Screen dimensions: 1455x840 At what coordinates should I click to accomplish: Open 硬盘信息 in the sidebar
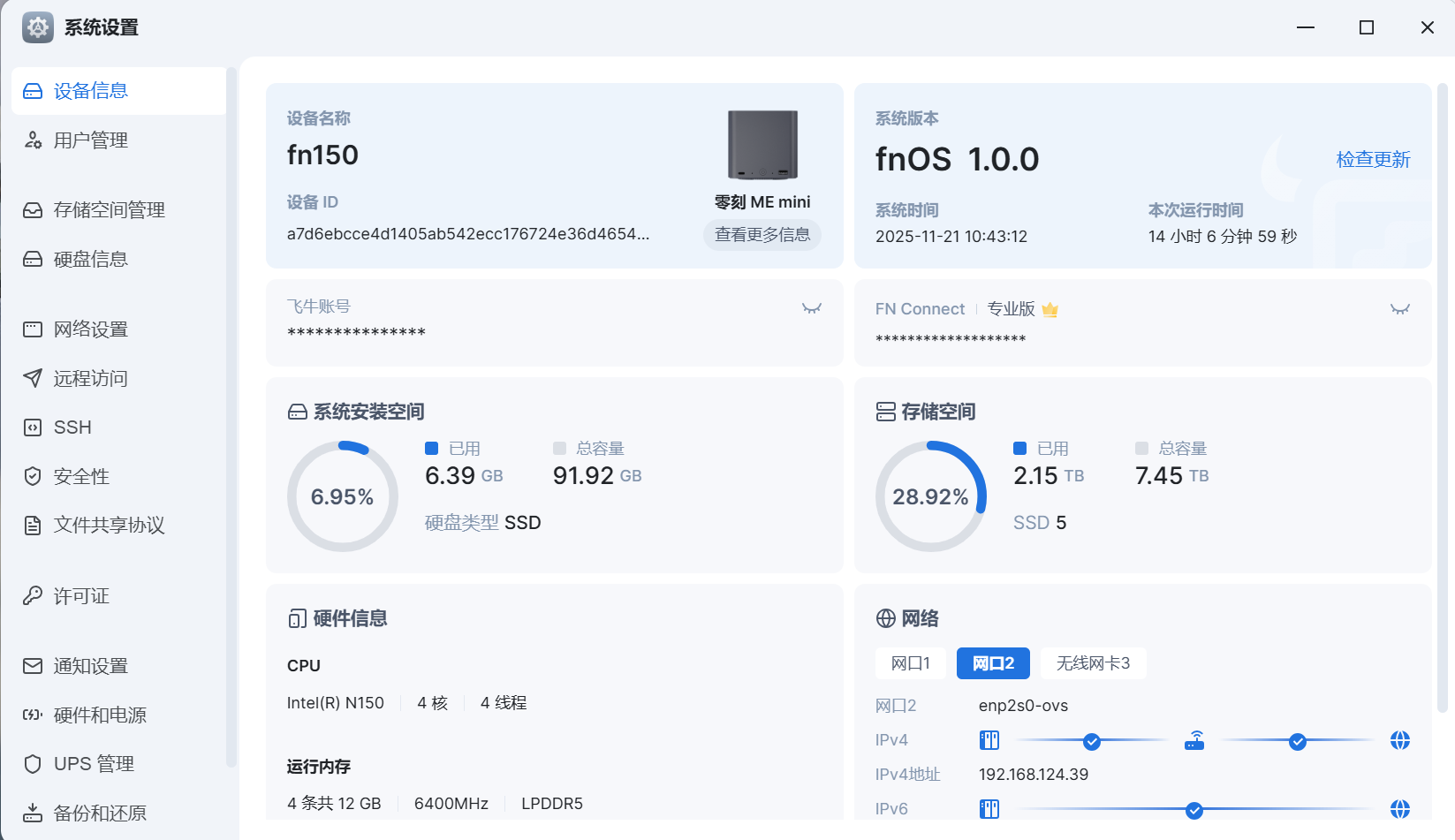(118, 260)
